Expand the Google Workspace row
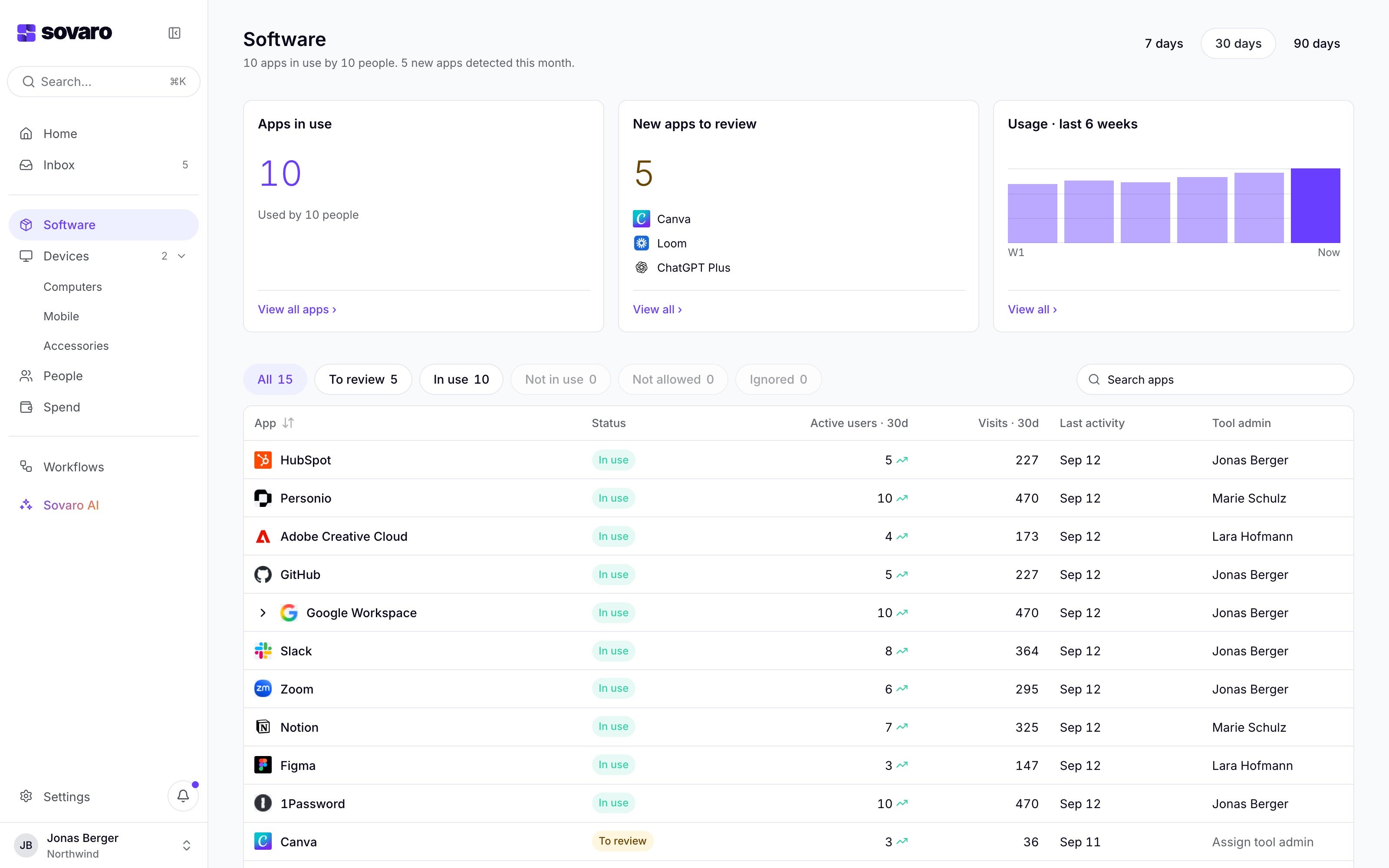Screen dimensions: 1389x868 pos(263,612)
